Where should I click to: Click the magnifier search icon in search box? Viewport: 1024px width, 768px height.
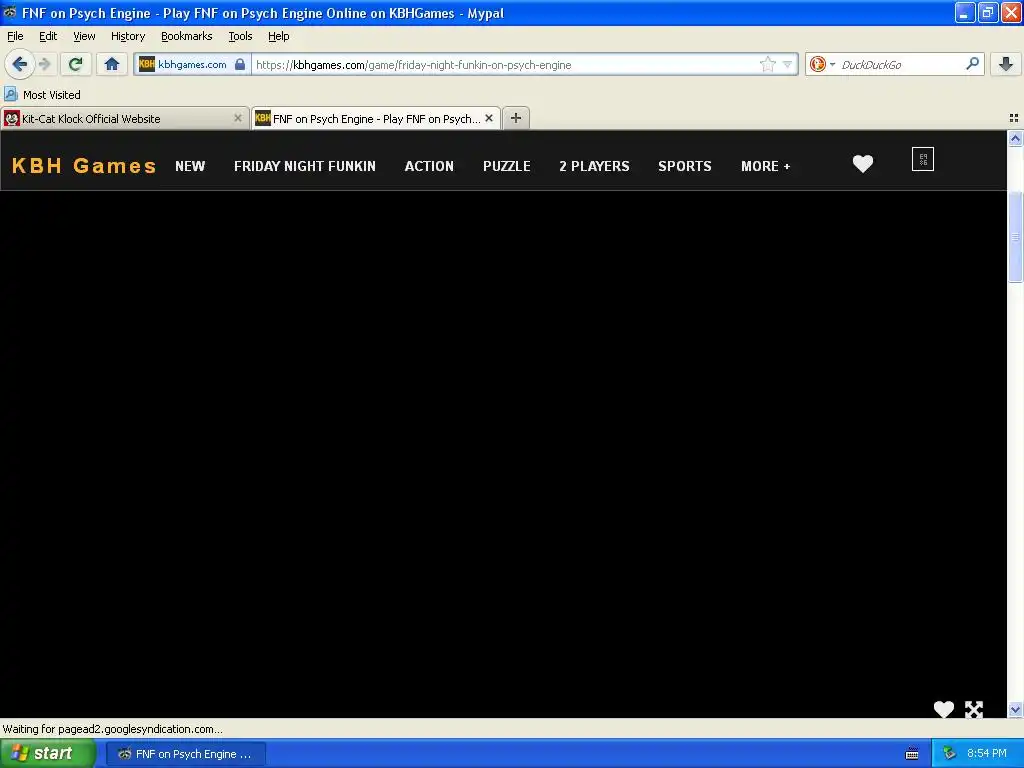click(x=972, y=64)
